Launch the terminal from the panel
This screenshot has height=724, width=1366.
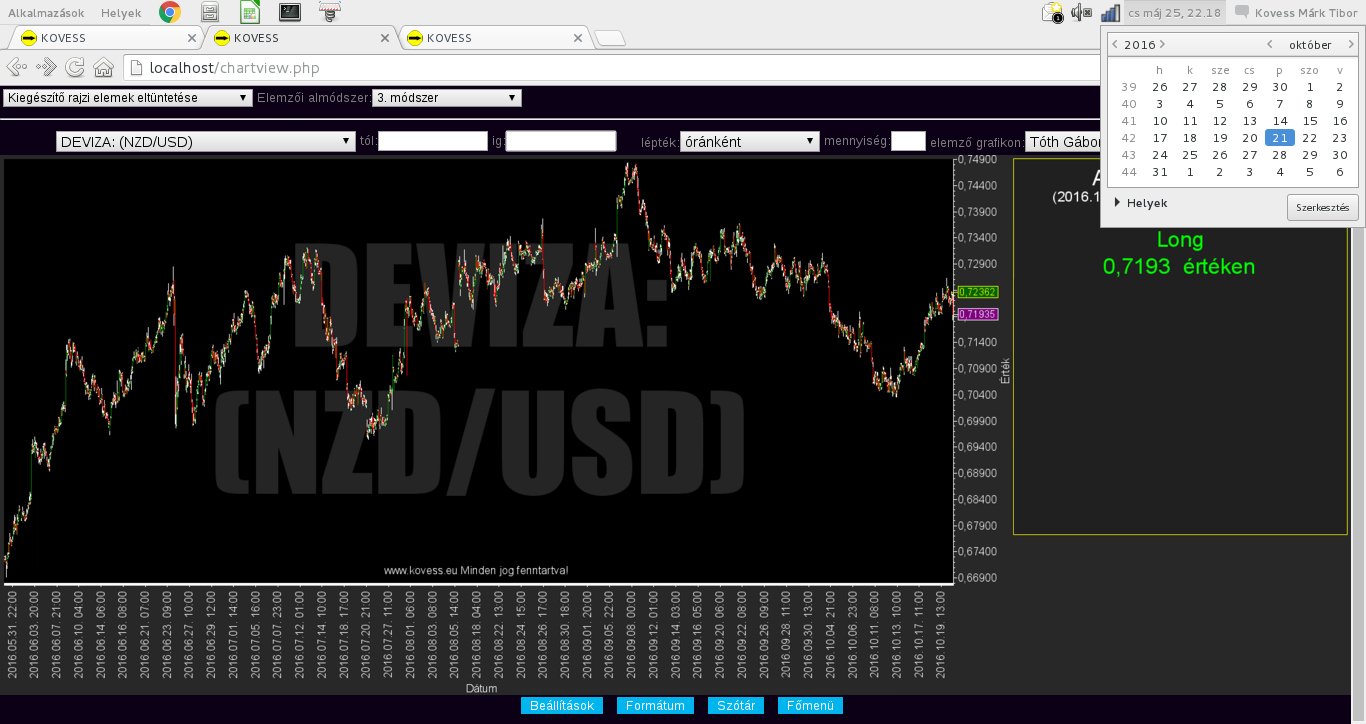tap(289, 12)
